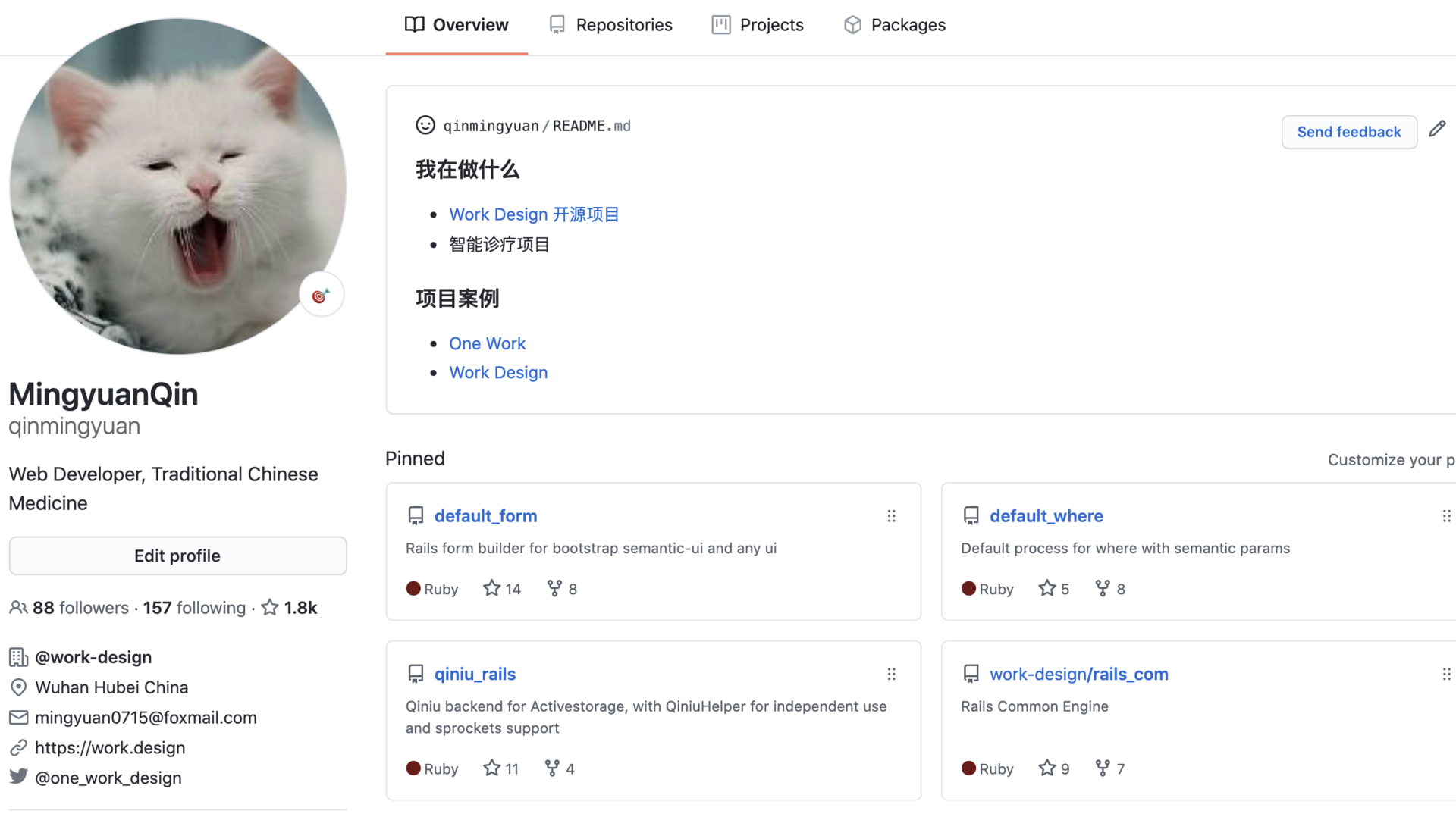
Task: Click the smiley icon beside qinmingyuan/README.md
Action: (425, 125)
